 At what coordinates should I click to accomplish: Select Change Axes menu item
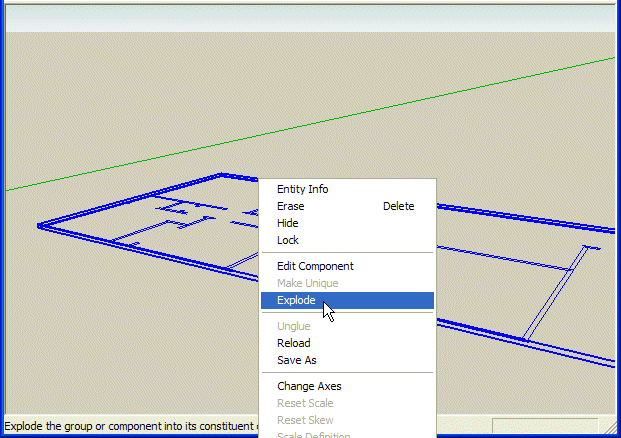click(x=309, y=386)
